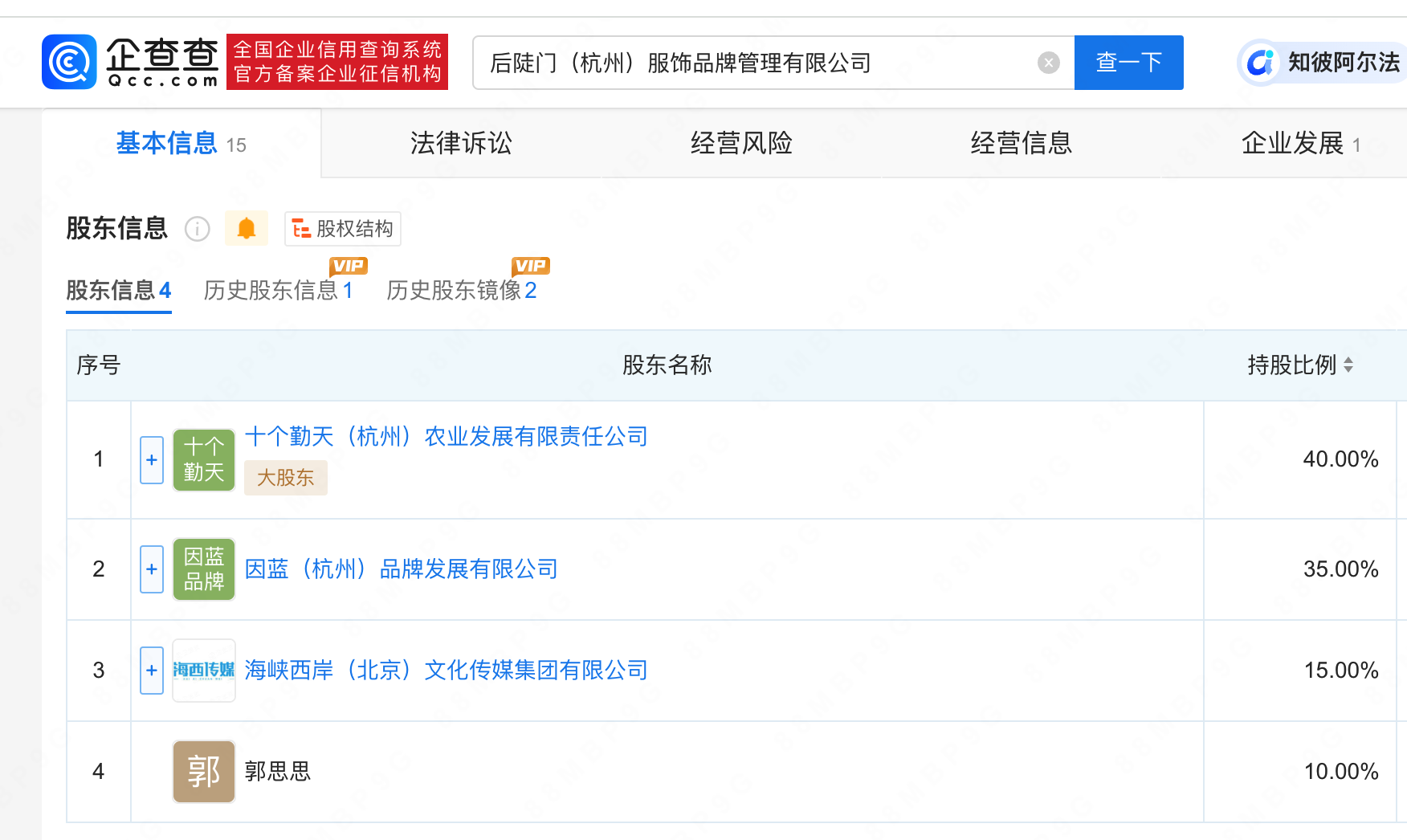Open the 股权结构 chart button

[343, 229]
